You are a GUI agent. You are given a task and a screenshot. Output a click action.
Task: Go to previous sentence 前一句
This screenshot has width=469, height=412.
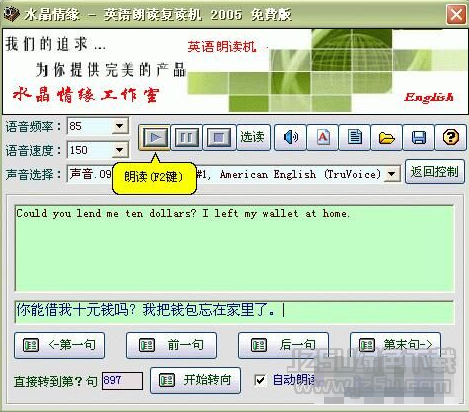click(x=171, y=345)
